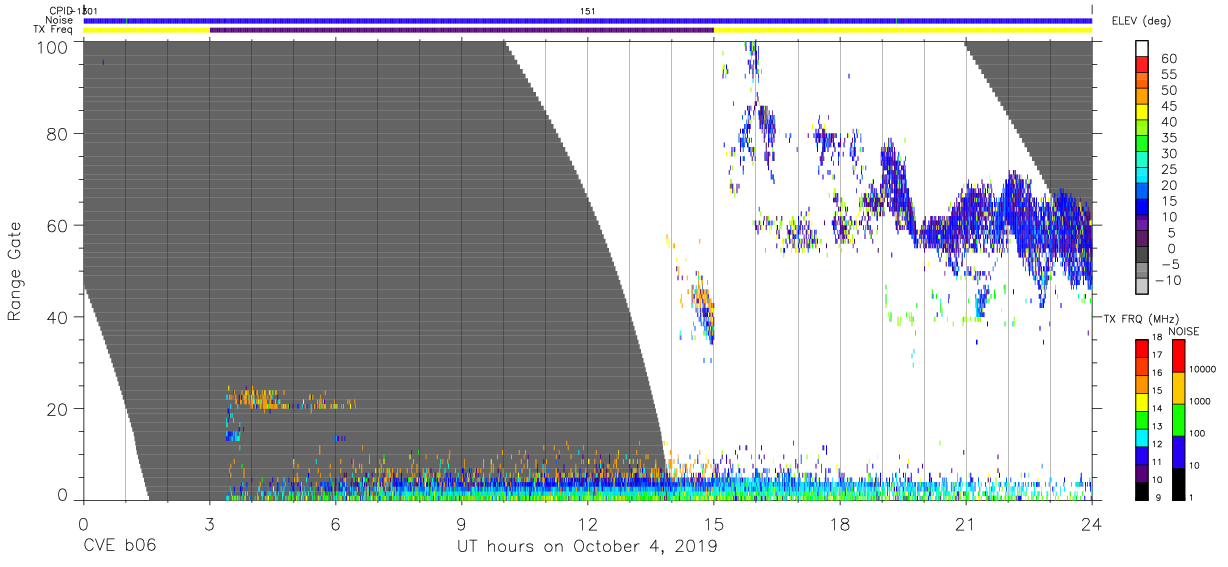The image size is (1228, 567).
Task: Click the '18' hour tick label on the time axis
Action: point(839,523)
